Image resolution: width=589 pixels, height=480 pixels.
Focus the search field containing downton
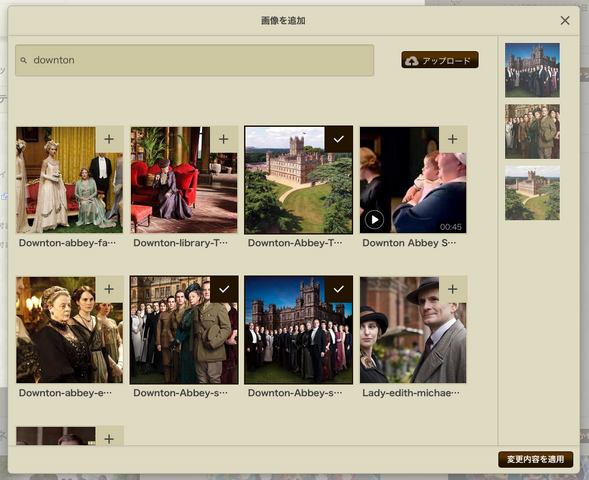point(195,60)
